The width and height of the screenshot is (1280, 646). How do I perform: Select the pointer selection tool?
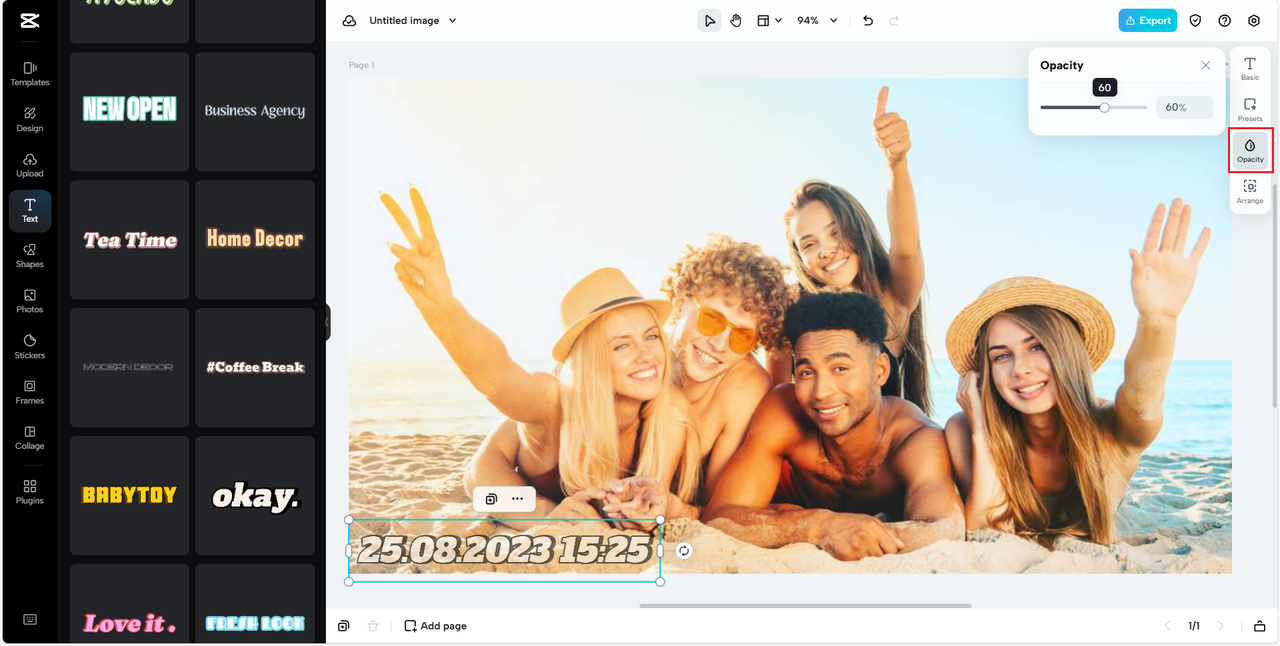tap(709, 20)
